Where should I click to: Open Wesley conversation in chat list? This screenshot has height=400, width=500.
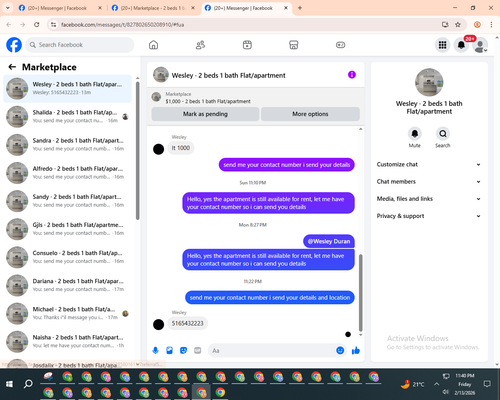click(x=67, y=88)
